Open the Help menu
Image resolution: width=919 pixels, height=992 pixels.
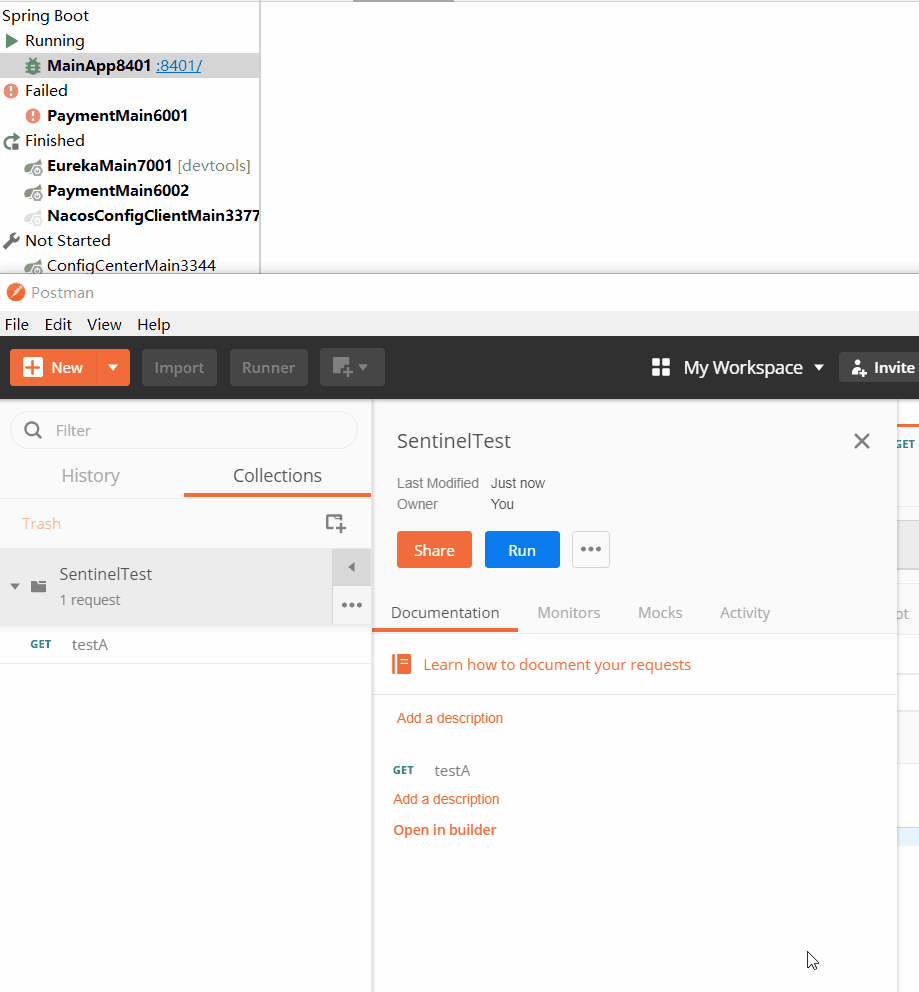point(154,325)
